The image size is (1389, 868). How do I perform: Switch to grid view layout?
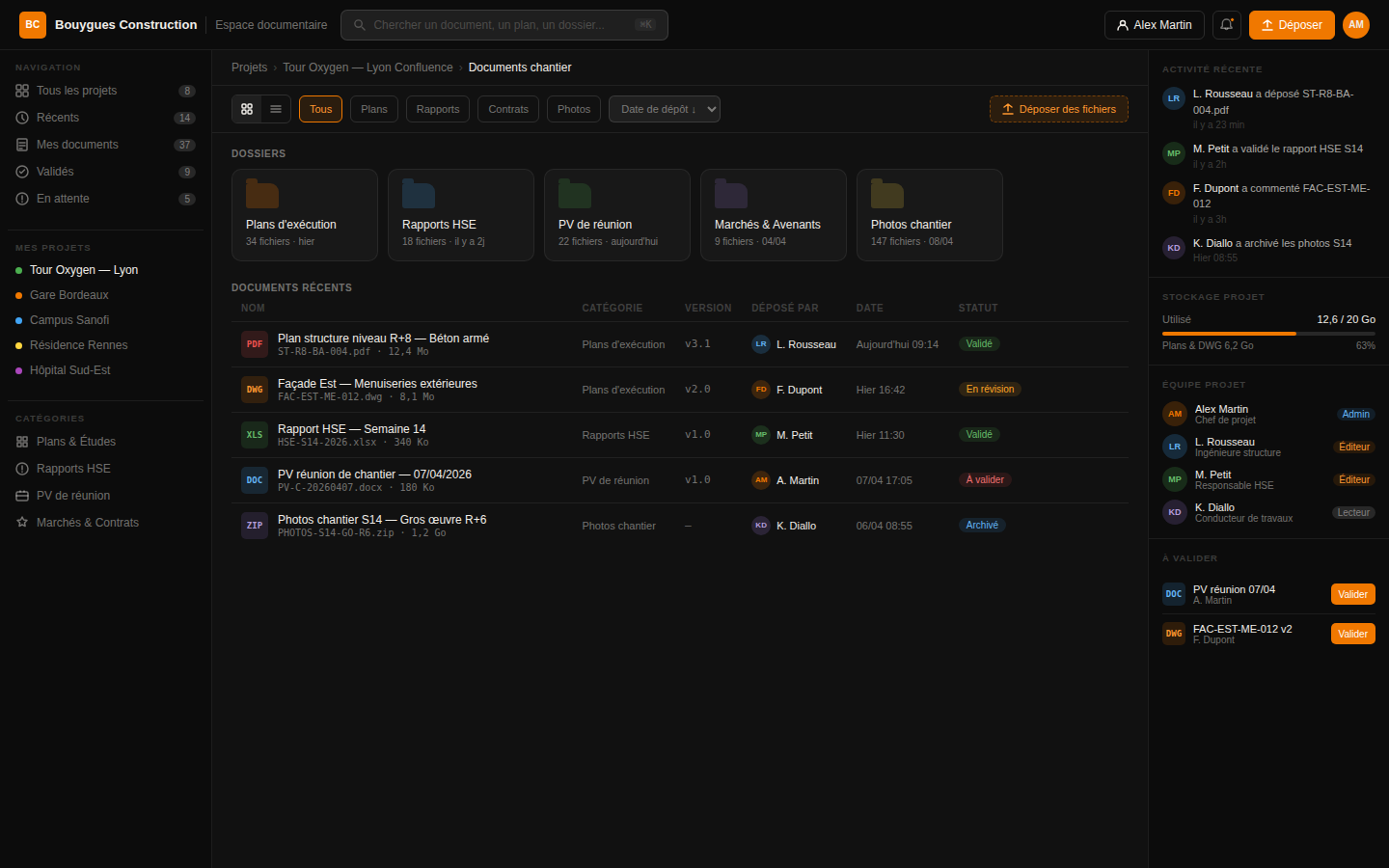[247, 109]
